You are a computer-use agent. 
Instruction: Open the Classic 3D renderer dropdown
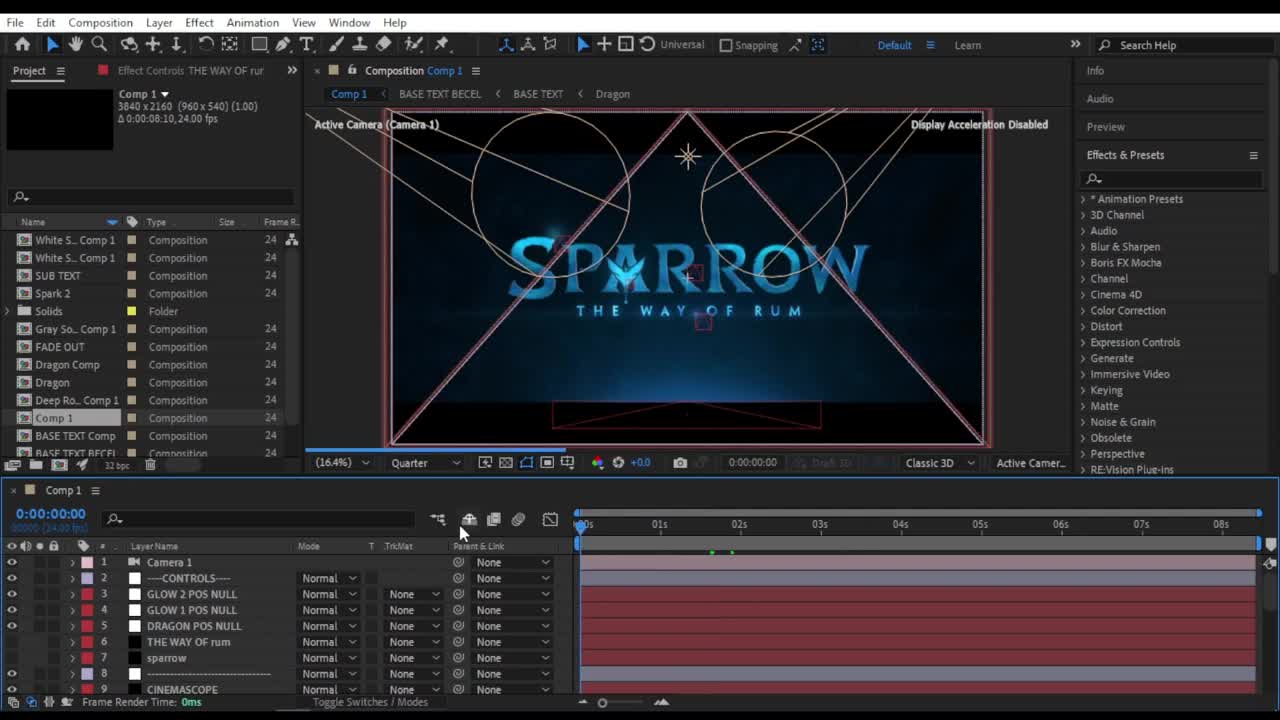[x=939, y=463]
